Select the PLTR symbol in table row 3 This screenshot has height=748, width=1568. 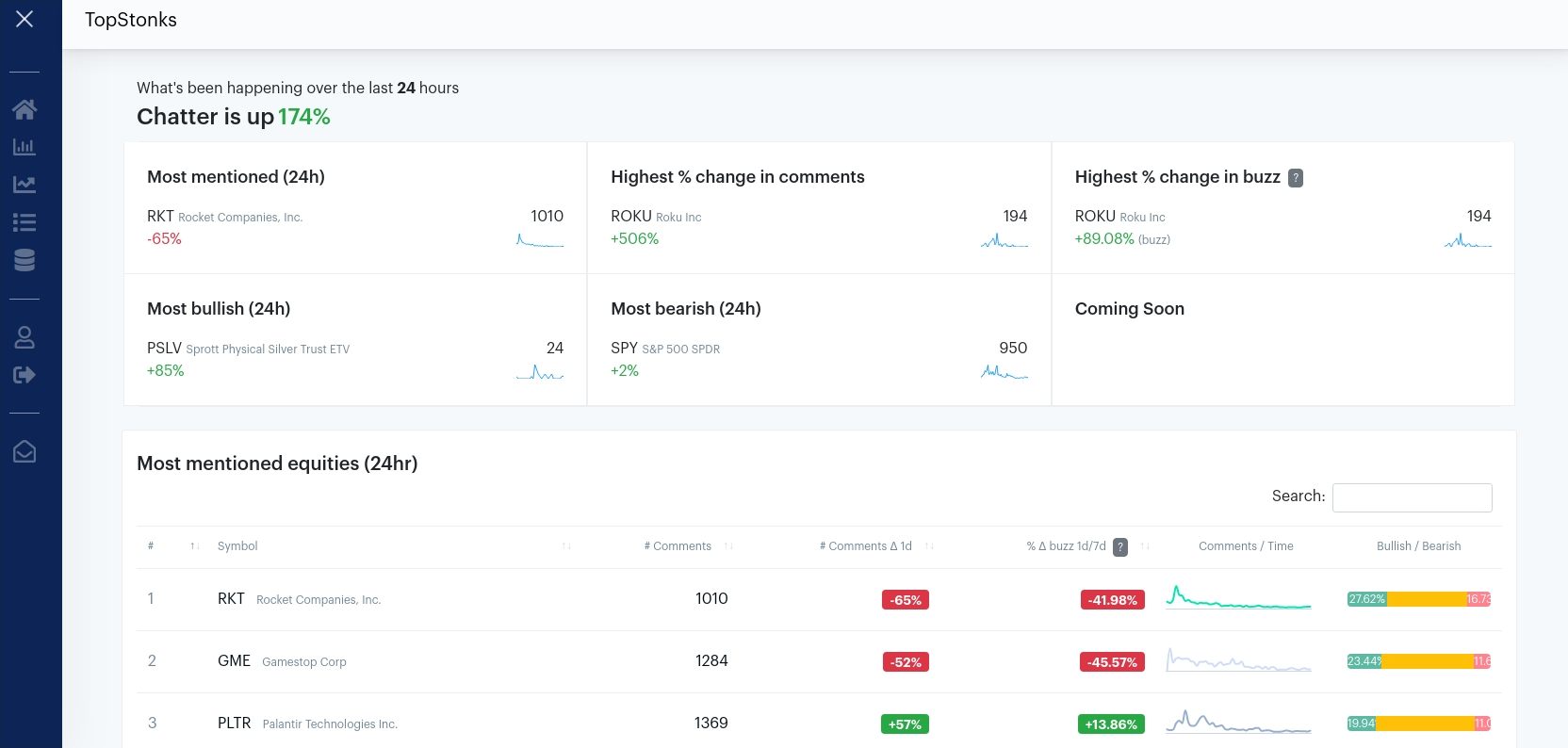pos(234,724)
